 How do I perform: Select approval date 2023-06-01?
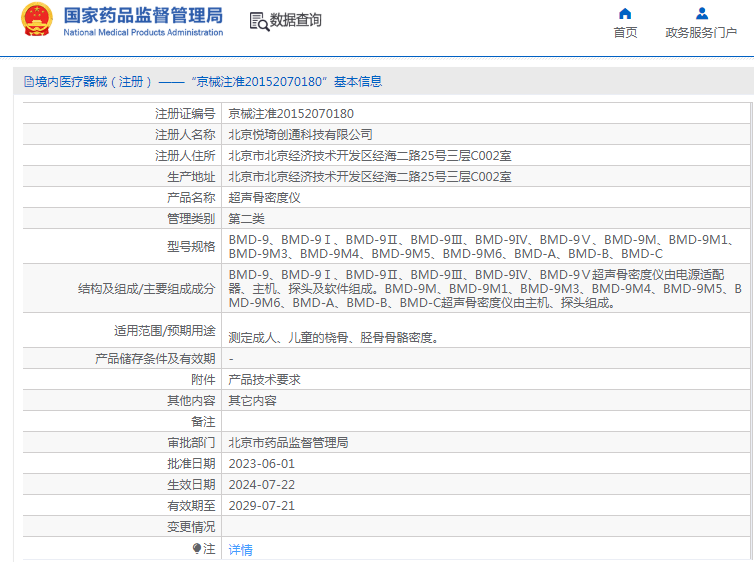(262, 464)
